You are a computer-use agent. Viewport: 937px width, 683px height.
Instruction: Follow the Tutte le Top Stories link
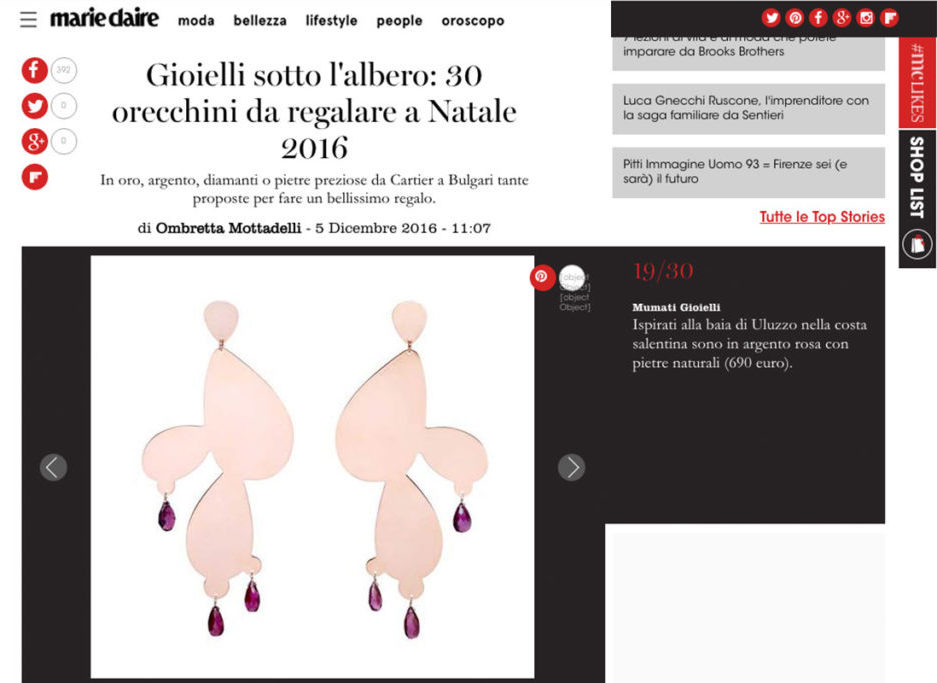tap(822, 217)
